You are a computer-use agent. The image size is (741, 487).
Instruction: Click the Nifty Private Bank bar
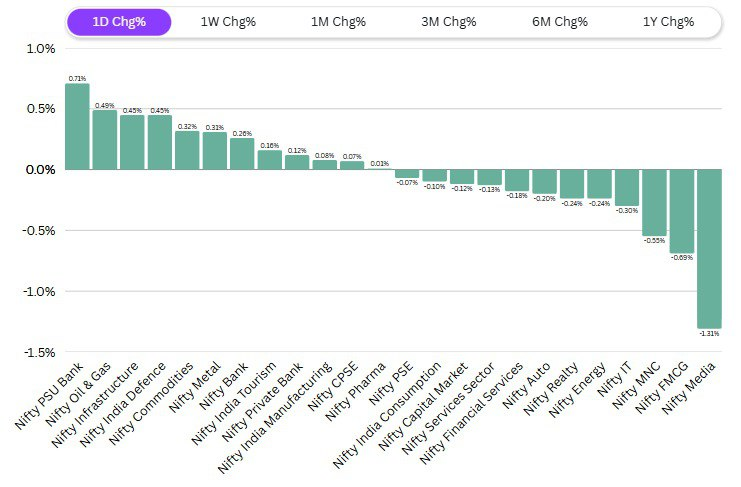[297, 162]
